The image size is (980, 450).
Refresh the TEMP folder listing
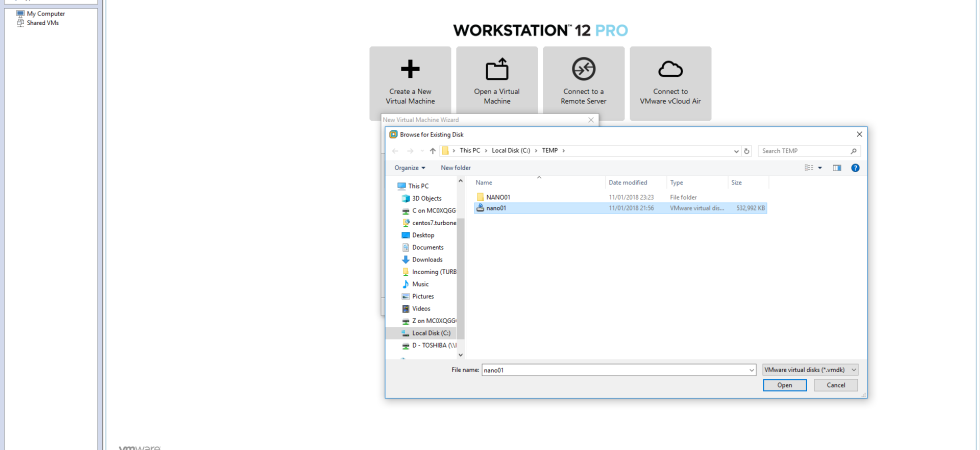[x=746, y=151]
